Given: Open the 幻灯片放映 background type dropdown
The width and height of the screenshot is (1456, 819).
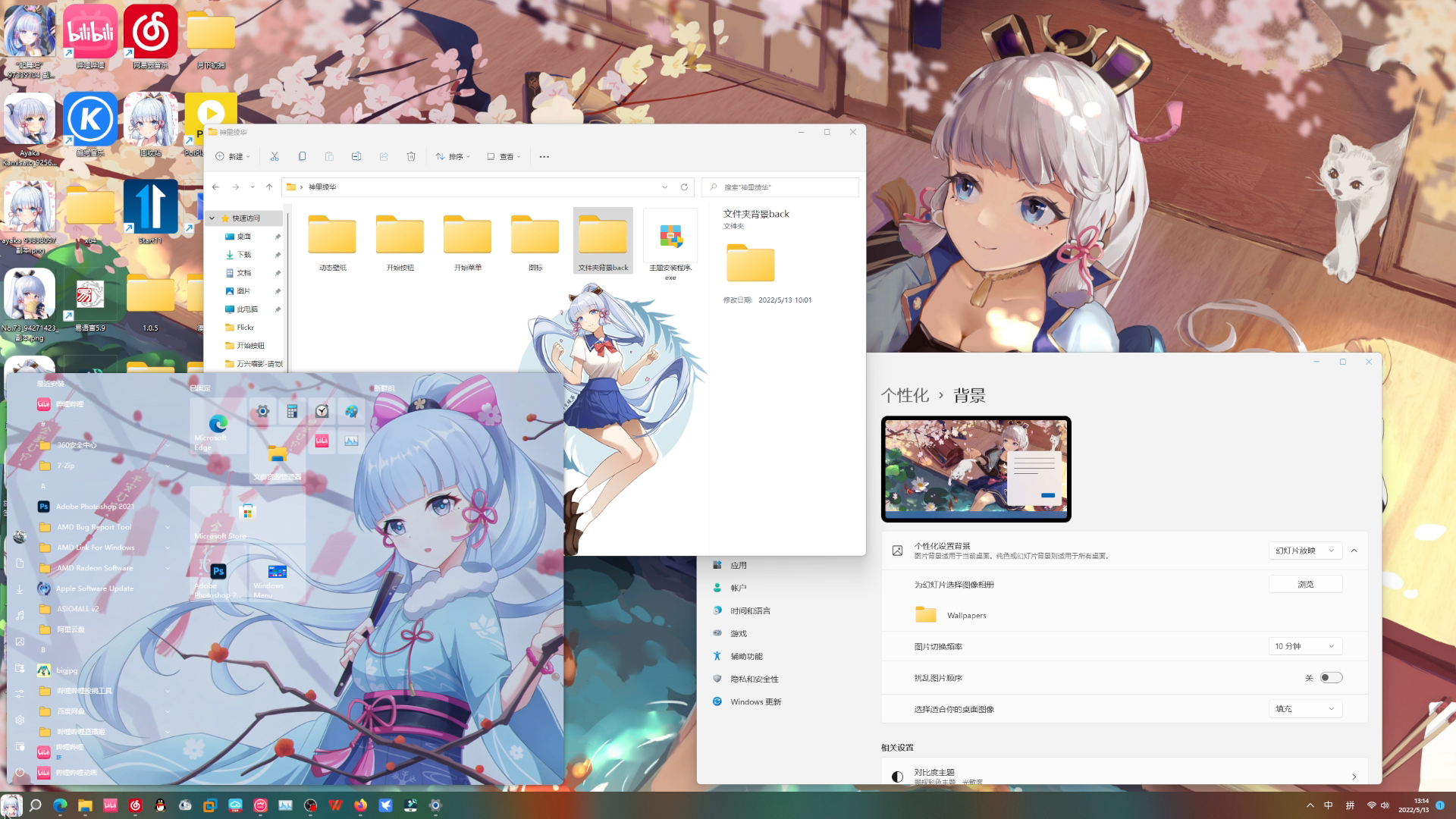Looking at the screenshot, I should (x=1304, y=551).
